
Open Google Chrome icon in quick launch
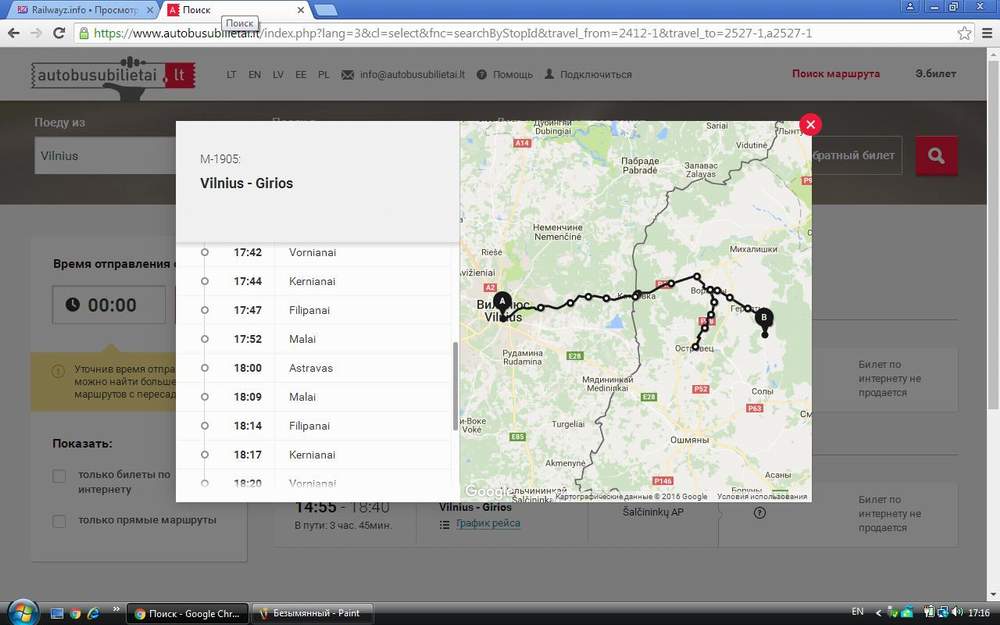(75, 612)
